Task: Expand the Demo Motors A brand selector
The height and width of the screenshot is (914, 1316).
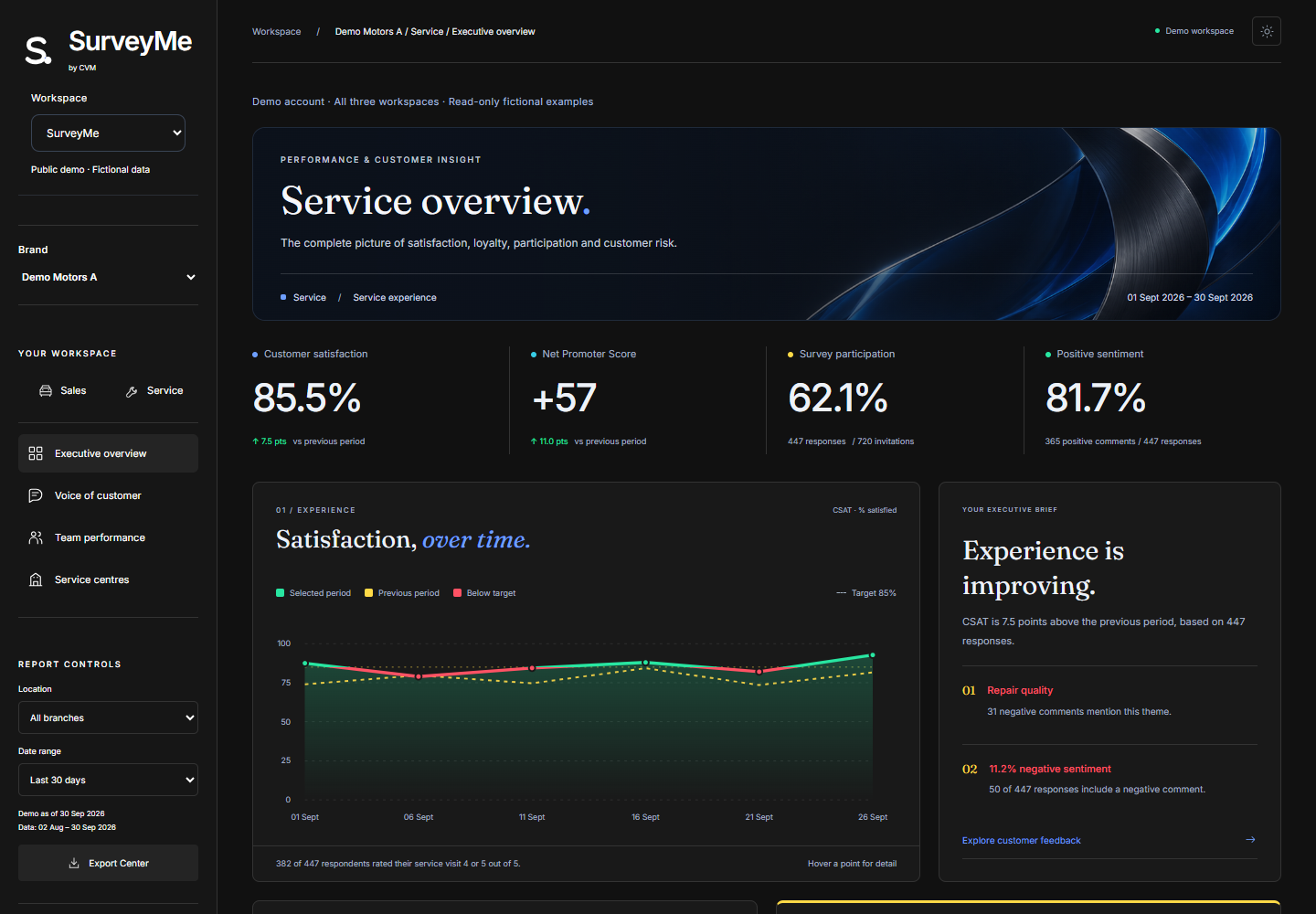Action: point(108,277)
